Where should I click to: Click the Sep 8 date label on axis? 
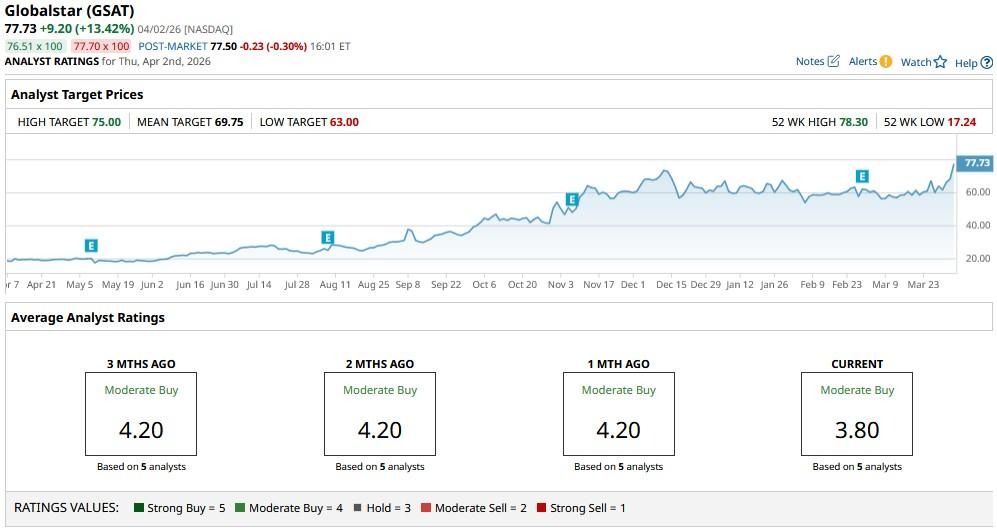coord(408,284)
